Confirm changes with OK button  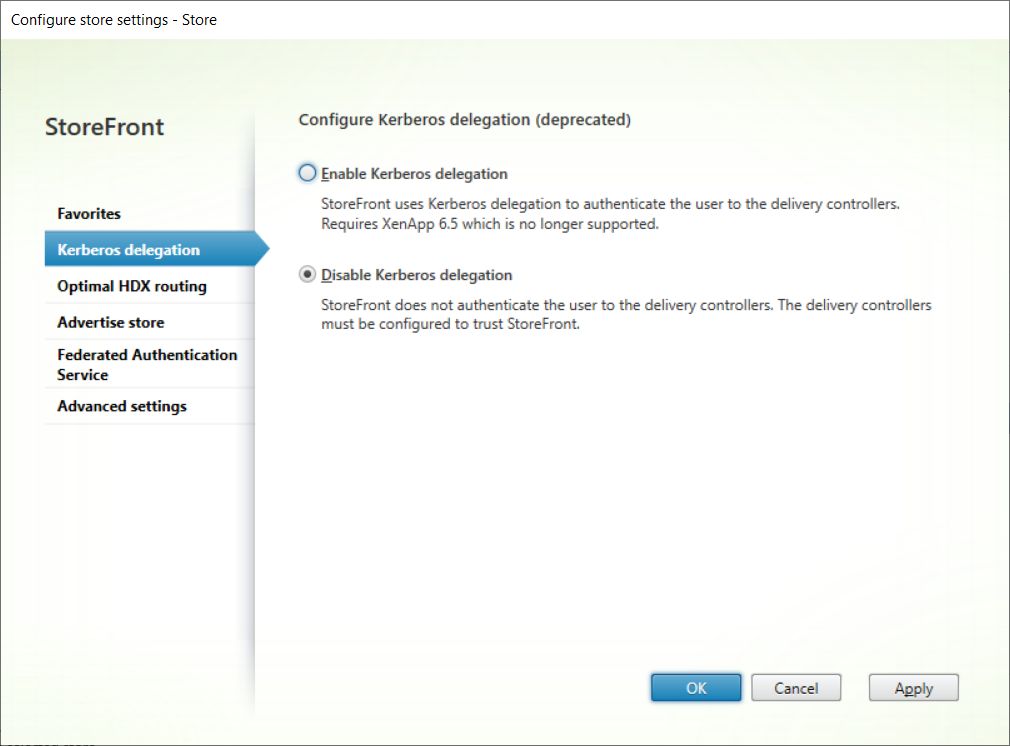[696, 687]
